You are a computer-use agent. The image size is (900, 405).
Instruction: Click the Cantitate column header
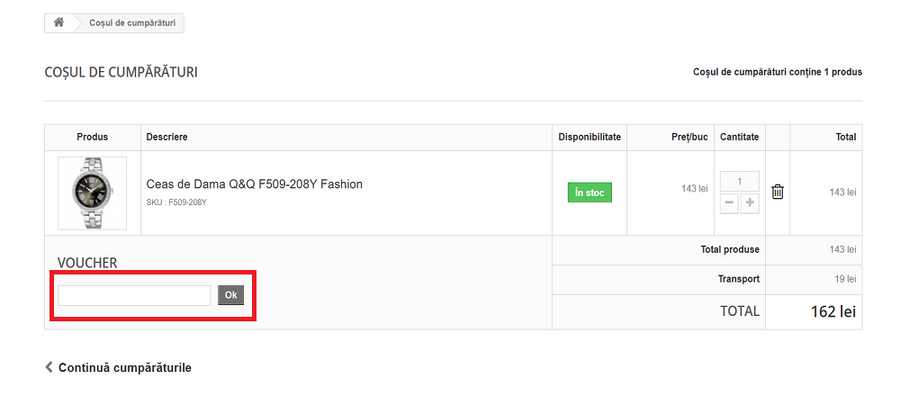(739, 137)
